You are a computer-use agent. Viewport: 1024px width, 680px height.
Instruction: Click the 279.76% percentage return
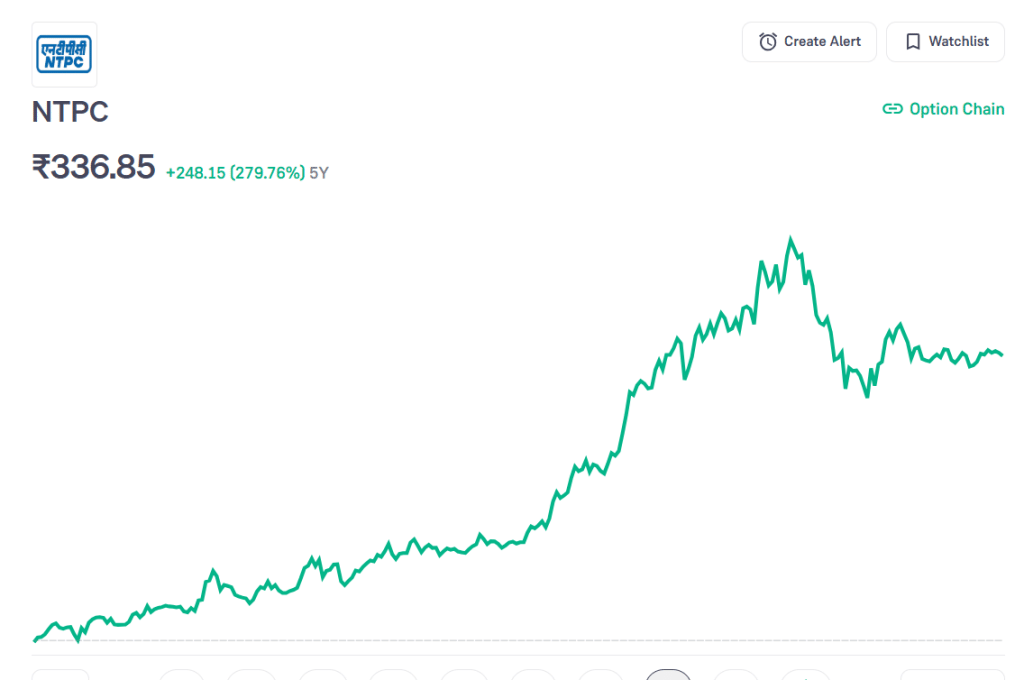[267, 173]
